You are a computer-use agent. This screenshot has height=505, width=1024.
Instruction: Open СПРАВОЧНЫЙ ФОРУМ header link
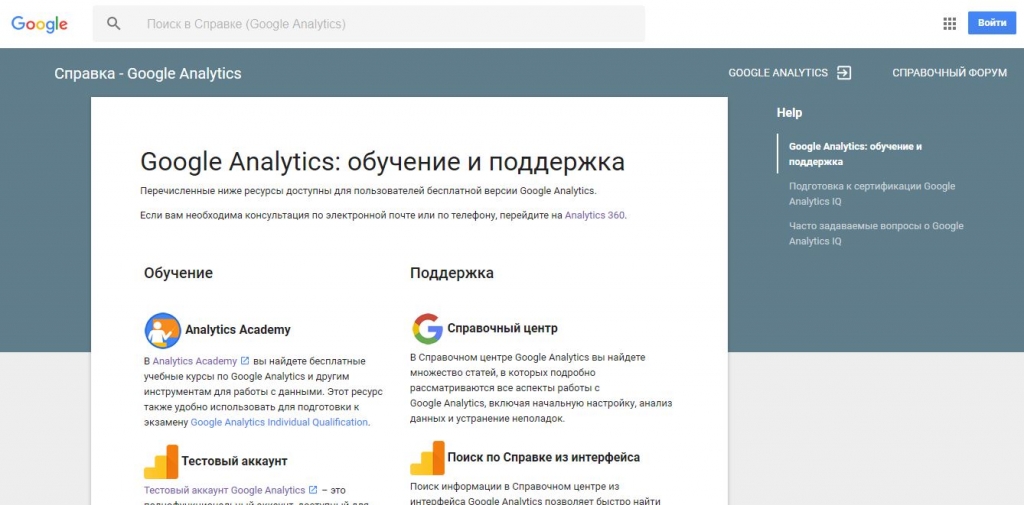point(950,73)
